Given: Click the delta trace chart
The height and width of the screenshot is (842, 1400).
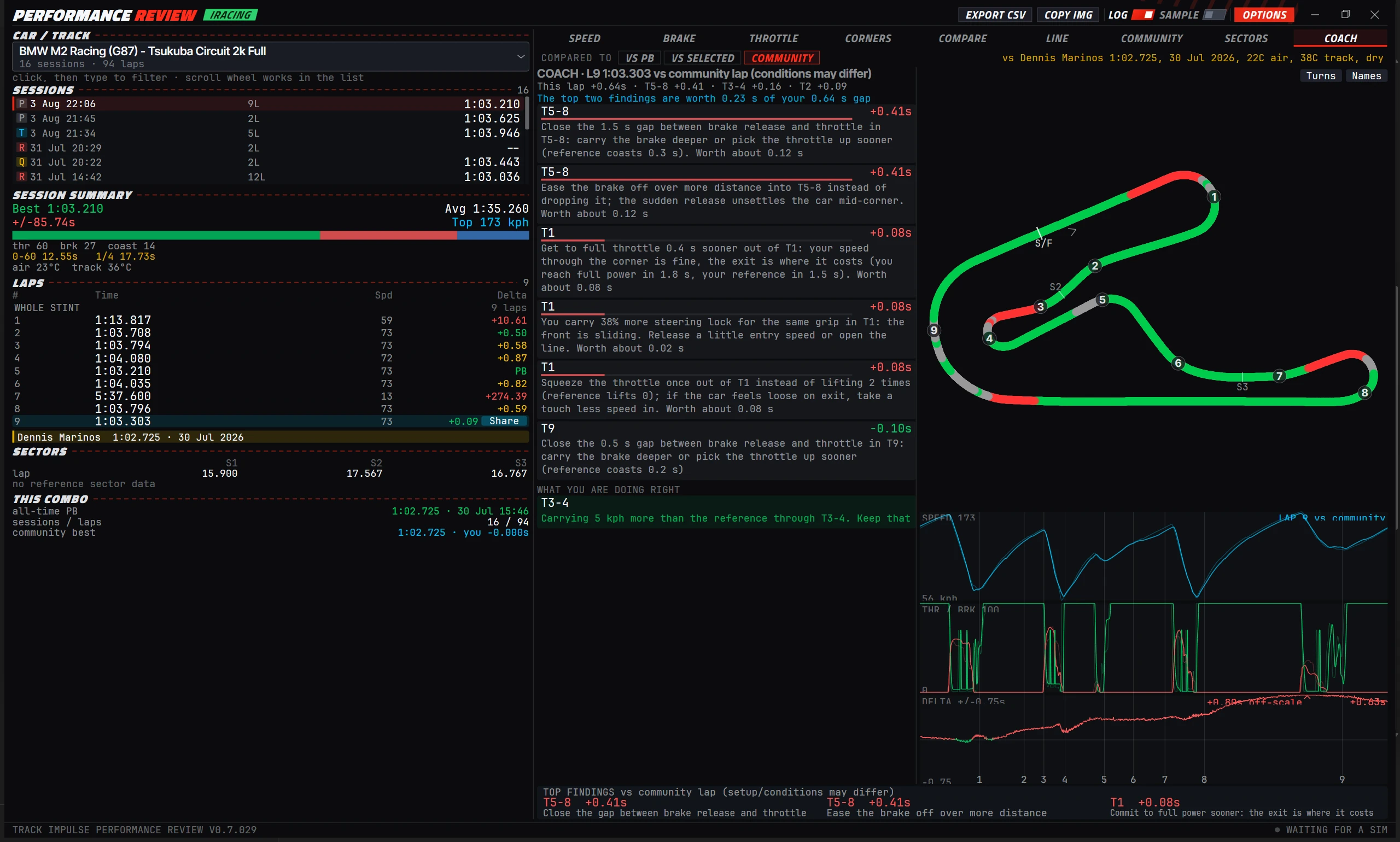Looking at the screenshot, I should 1153,740.
